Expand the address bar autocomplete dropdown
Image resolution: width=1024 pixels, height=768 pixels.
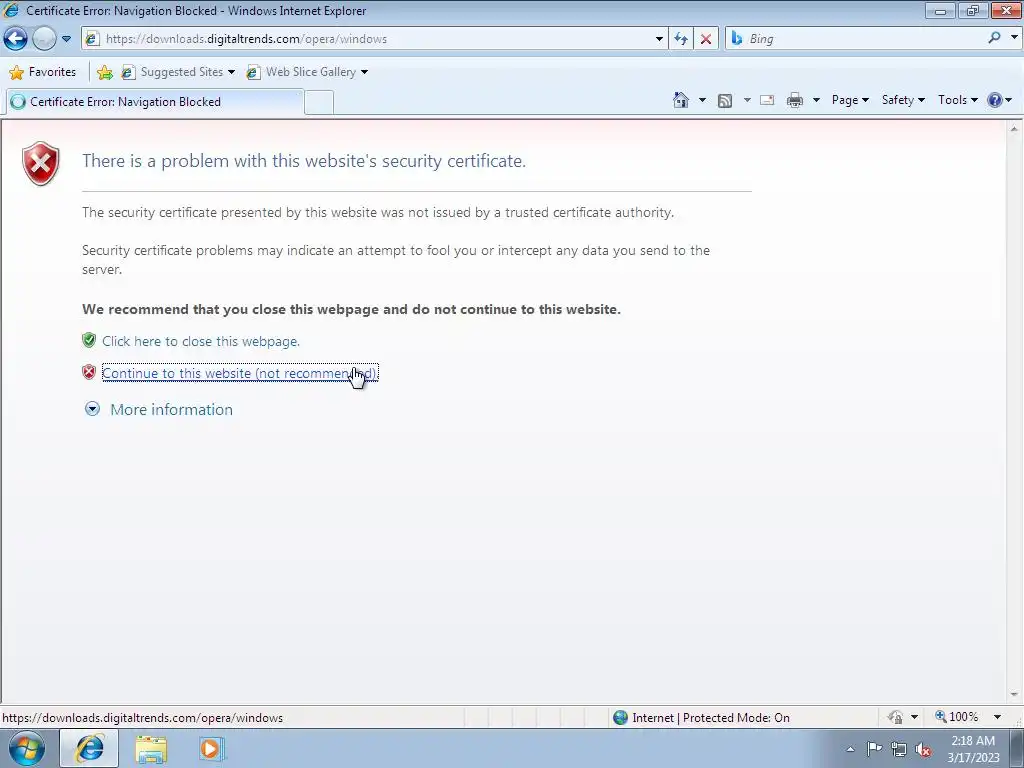(x=659, y=39)
